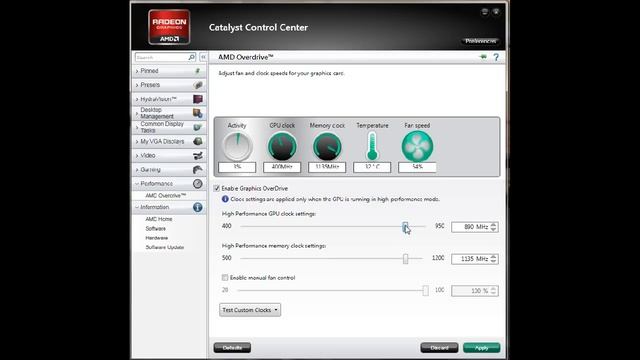Image resolution: width=640 pixels, height=360 pixels.
Task: Click the green pin page icon
Action: click(483, 57)
